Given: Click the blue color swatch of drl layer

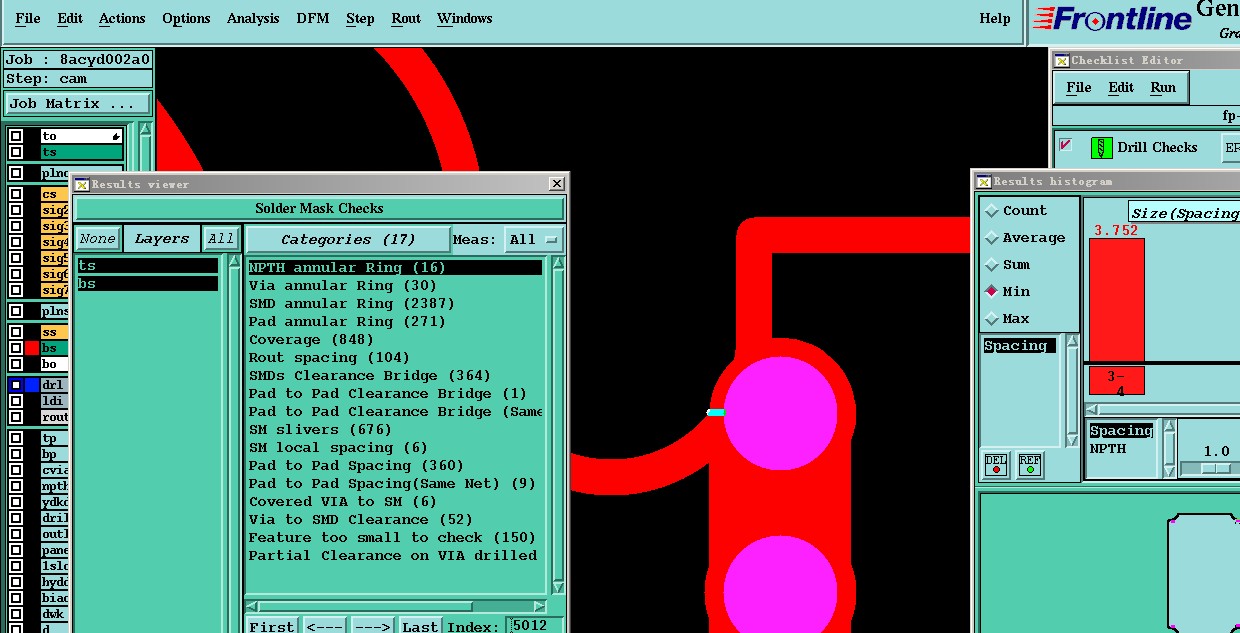Looking at the screenshot, I should pos(32,385).
